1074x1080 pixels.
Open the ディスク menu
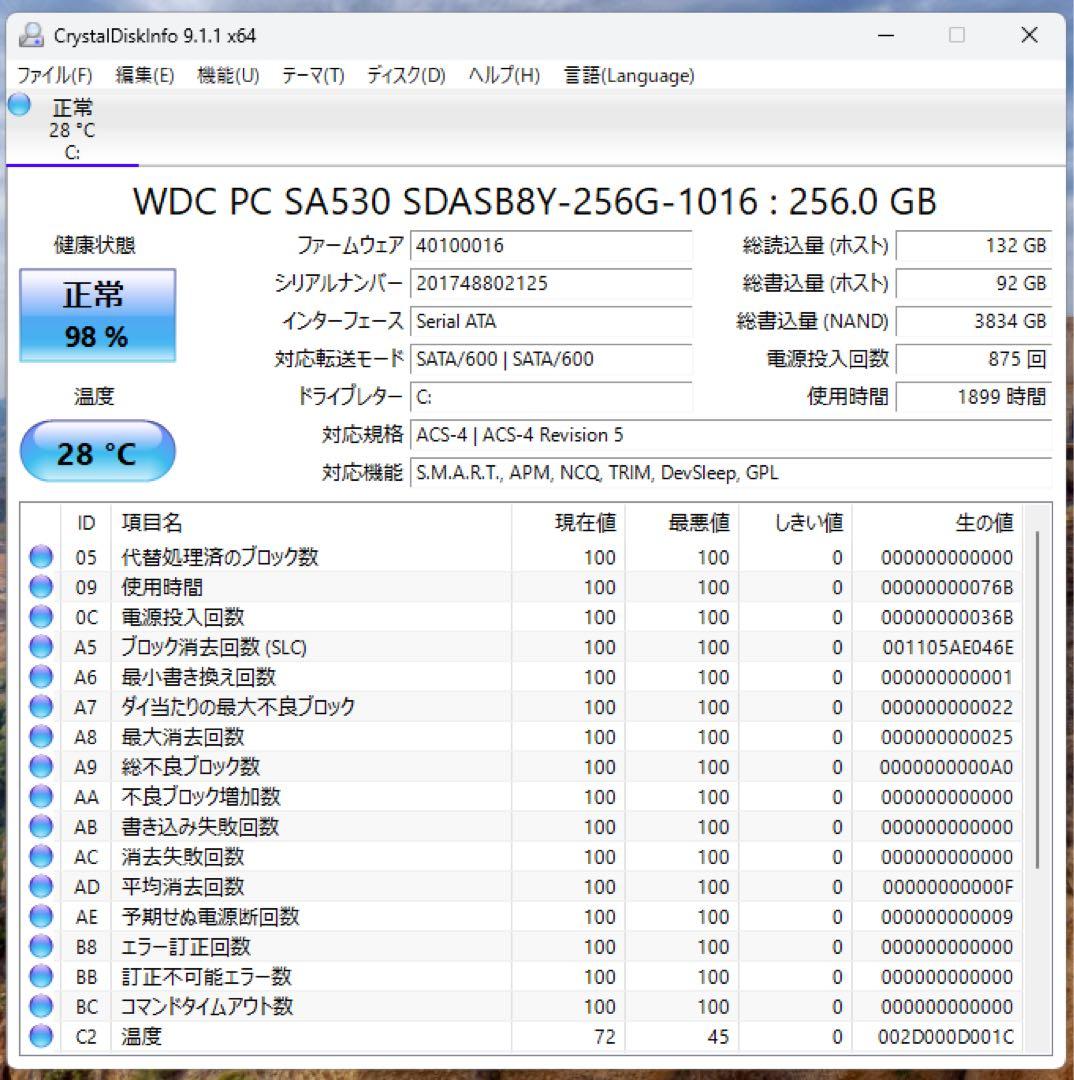[x=404, y=75]
